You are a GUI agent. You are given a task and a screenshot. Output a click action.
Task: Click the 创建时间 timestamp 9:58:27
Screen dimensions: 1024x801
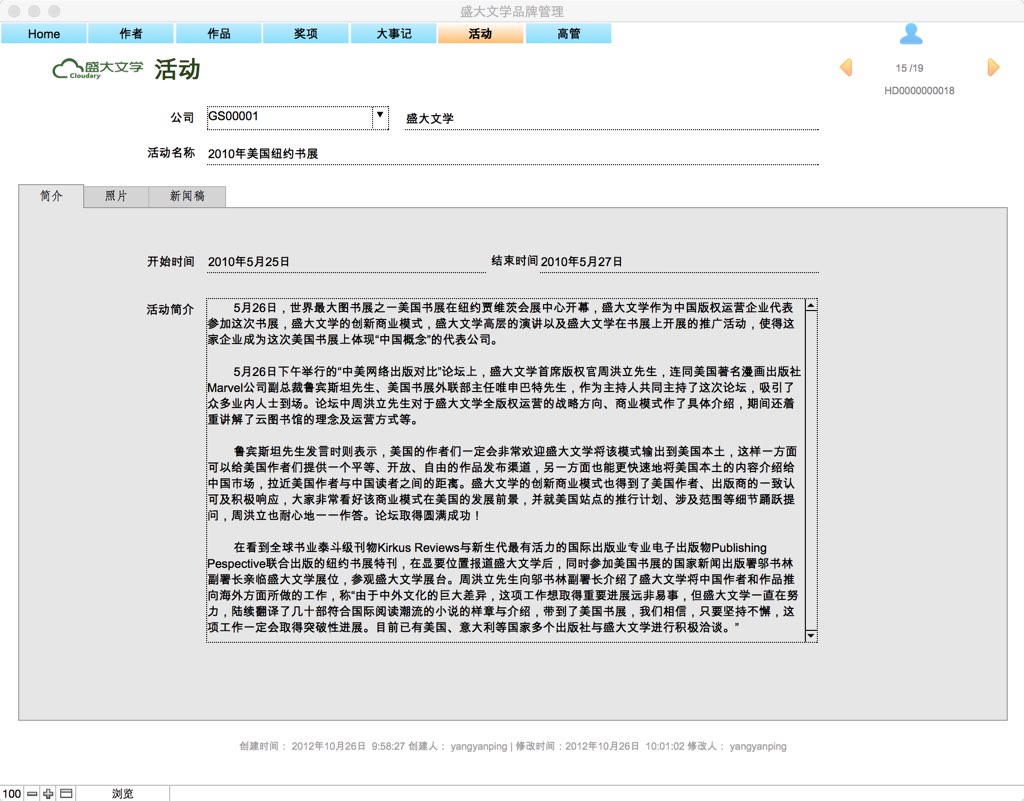pos(388,746)
